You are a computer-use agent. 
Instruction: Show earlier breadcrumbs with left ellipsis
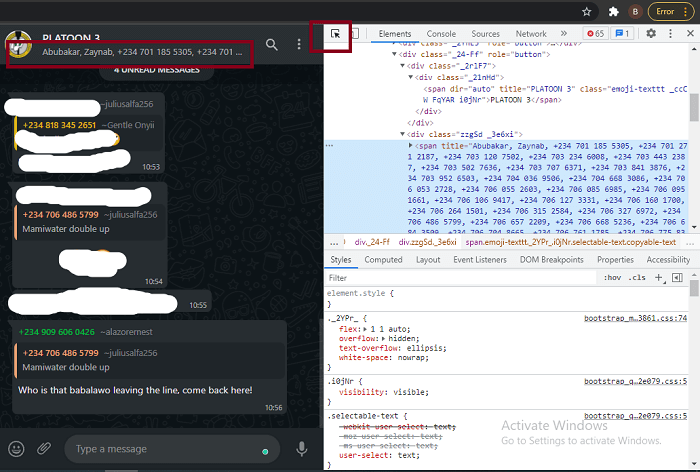(334, 242)
